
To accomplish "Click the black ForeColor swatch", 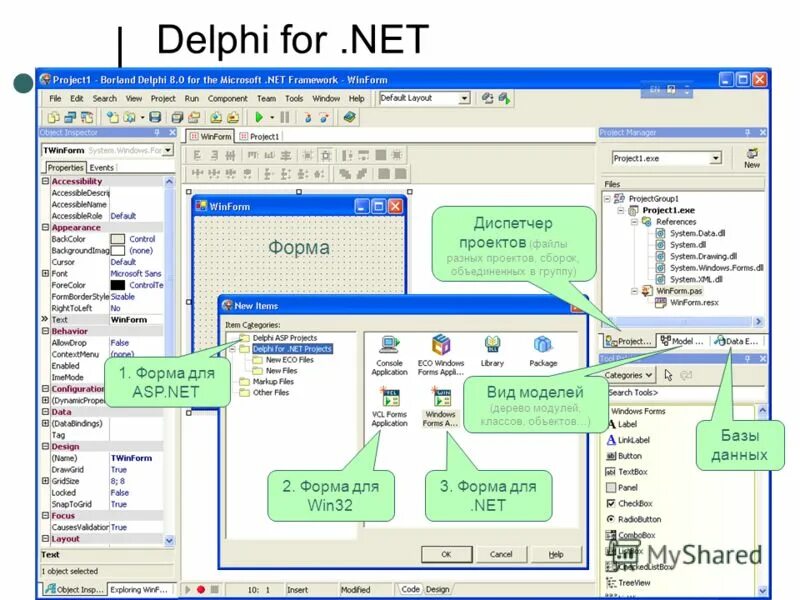I will coord(118,285).
